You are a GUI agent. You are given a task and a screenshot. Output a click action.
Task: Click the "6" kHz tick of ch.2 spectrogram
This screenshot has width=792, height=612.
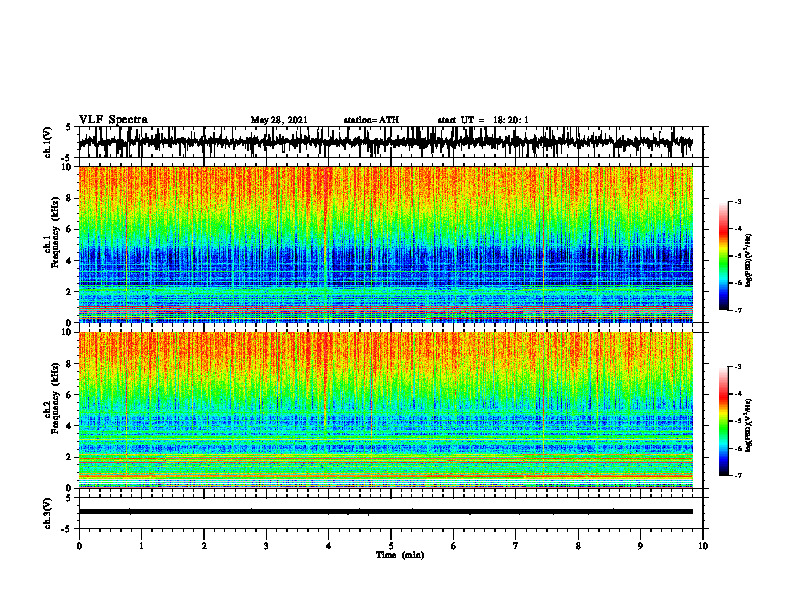(69, 395)
